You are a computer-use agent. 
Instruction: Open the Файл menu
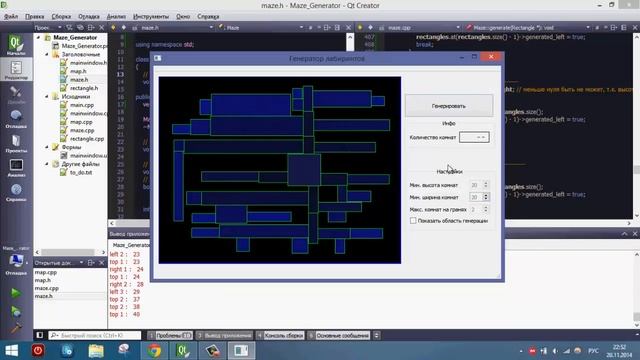point(11,16)
